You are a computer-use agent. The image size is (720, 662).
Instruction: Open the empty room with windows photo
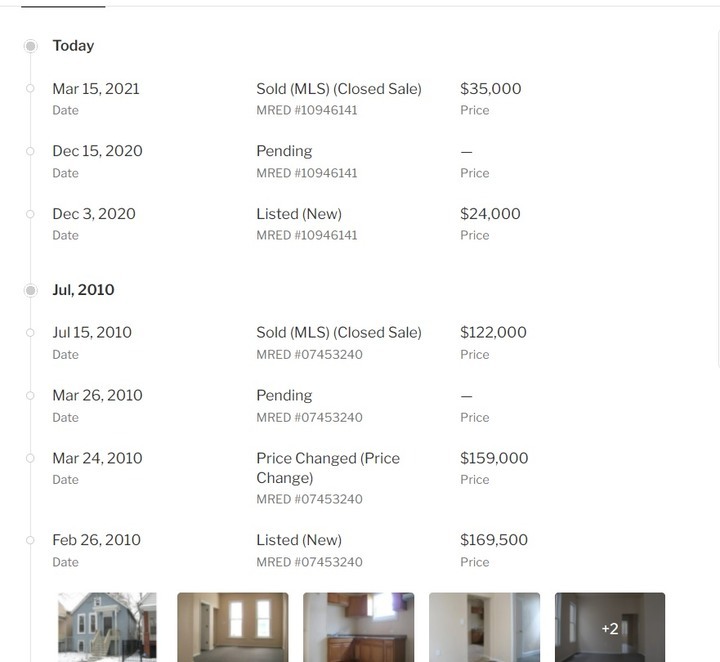point(233,627)
